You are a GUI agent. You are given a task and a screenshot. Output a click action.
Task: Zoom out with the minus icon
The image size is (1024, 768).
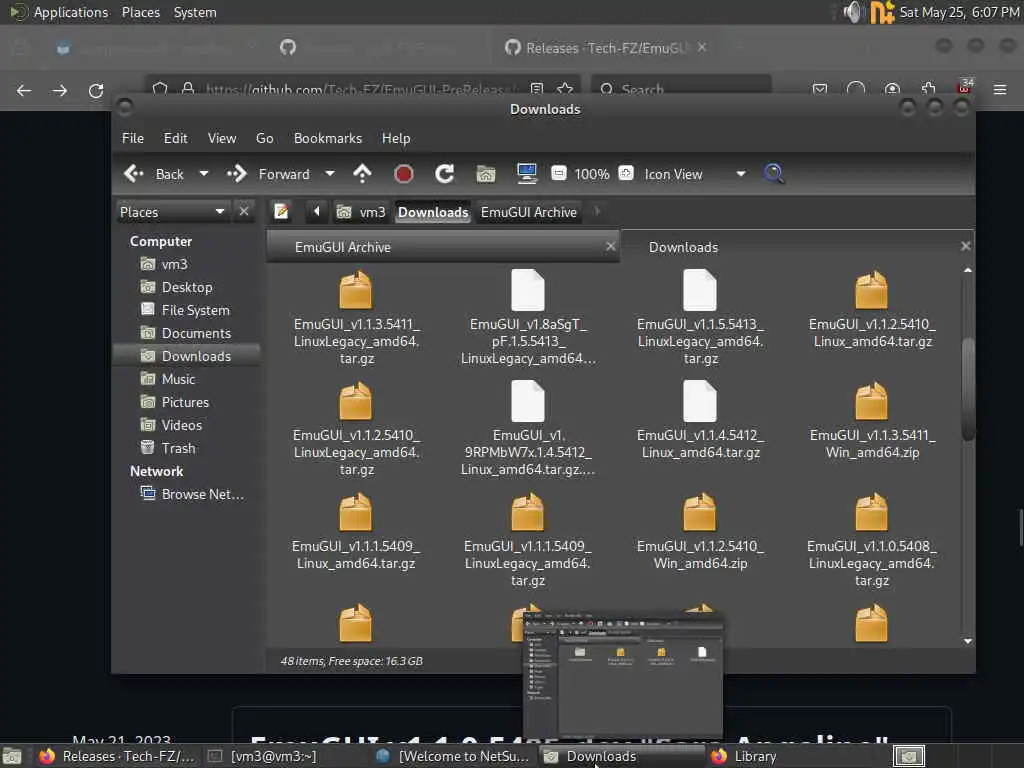[x=559, y=174]
